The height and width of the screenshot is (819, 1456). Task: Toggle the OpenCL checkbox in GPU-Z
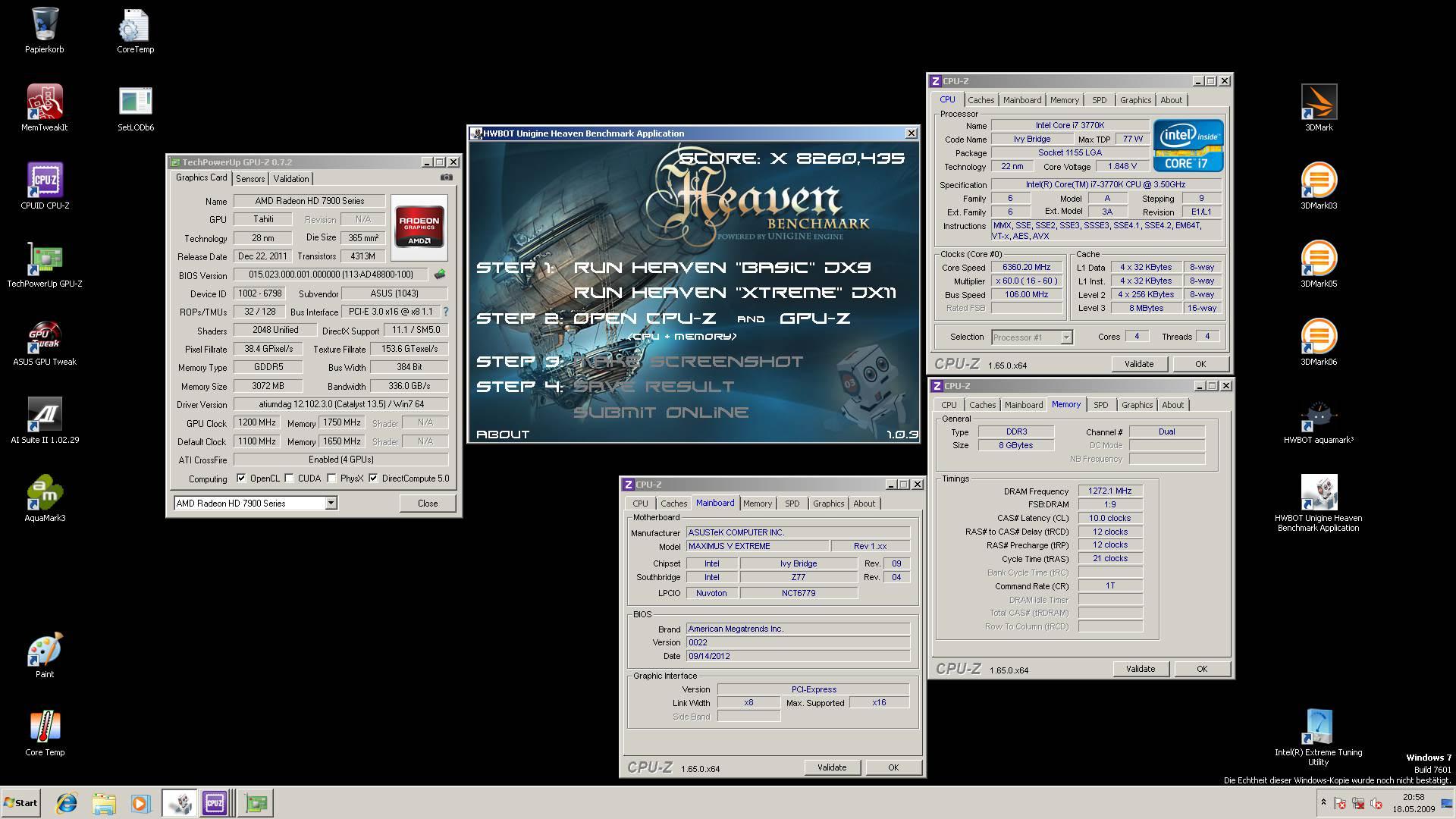[241, 479]
